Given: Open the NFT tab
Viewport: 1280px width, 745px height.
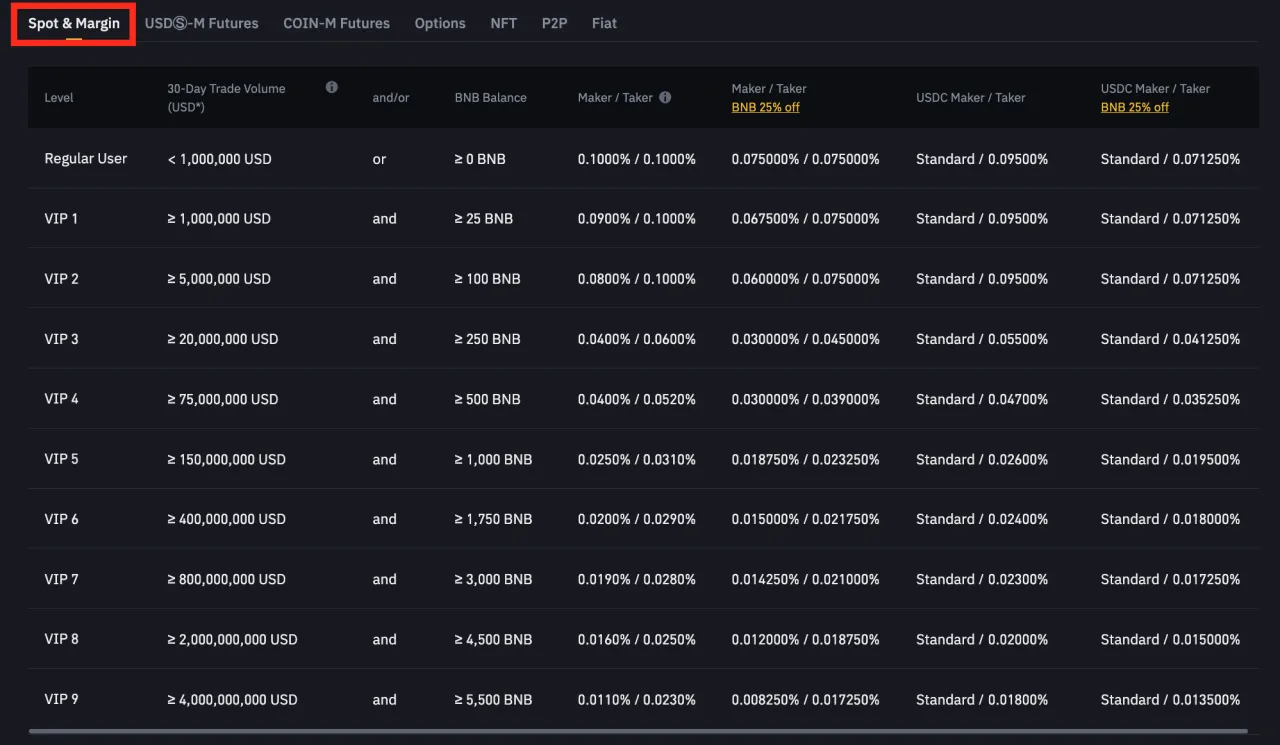Looking at the screenshot, I should [504, 23].
